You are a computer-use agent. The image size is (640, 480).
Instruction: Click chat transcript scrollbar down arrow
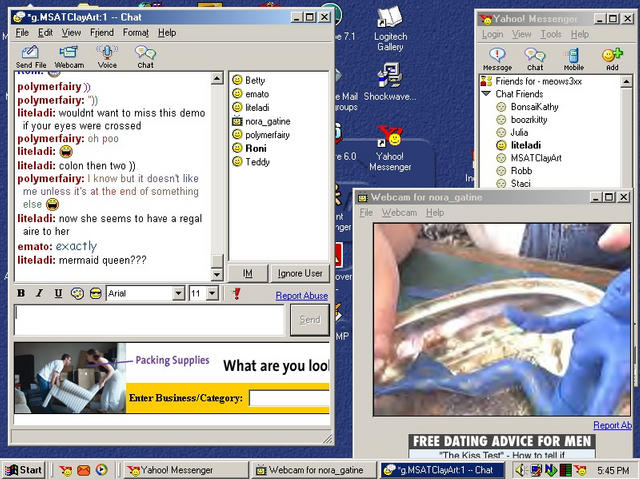[217, 274]
